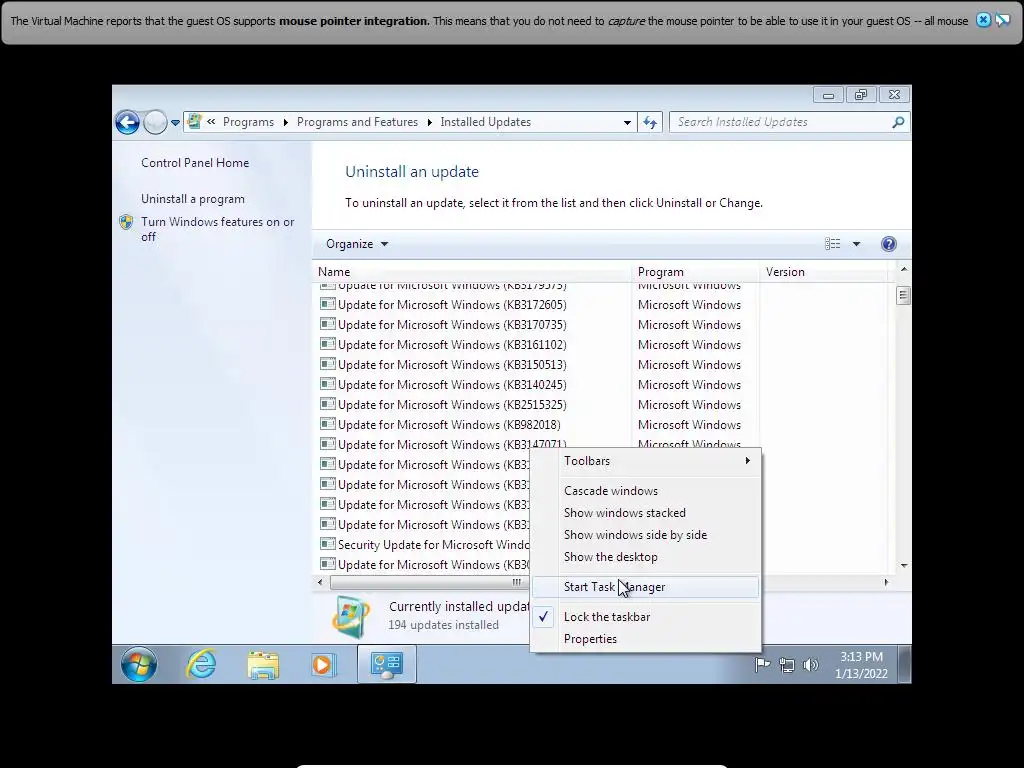
Task: Expand the Programs breadcrumb arrow
Action: pyautogui.click(x=285, y=122)
